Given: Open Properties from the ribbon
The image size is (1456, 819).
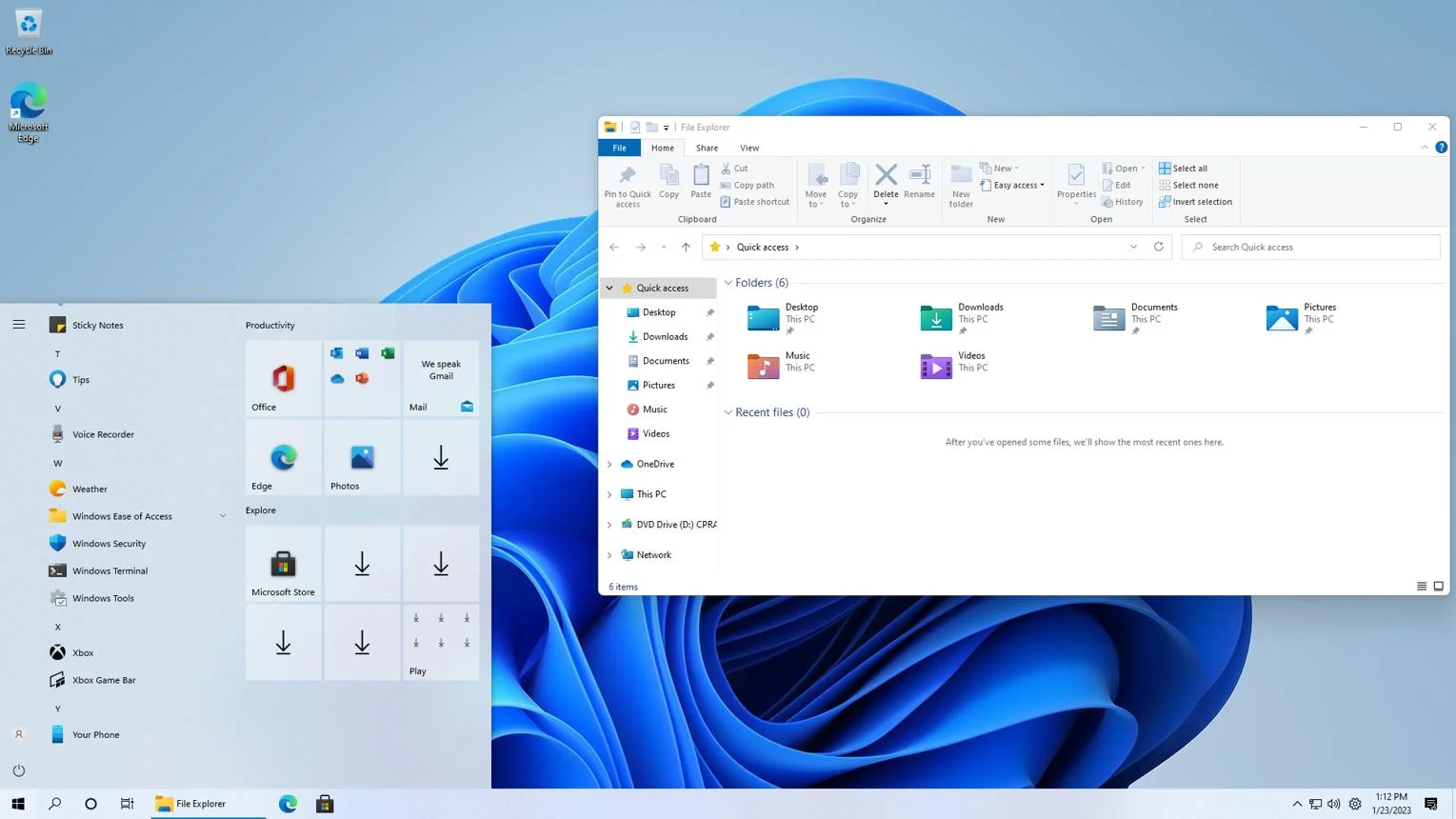Looking at the screenshot, I should (x=1076, y=183).
